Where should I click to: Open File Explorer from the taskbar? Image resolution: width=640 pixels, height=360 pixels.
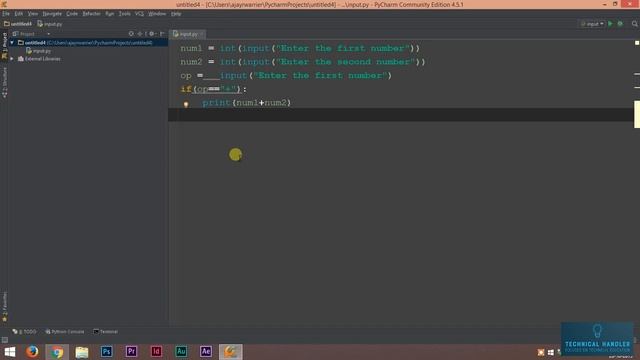point(82,352)
